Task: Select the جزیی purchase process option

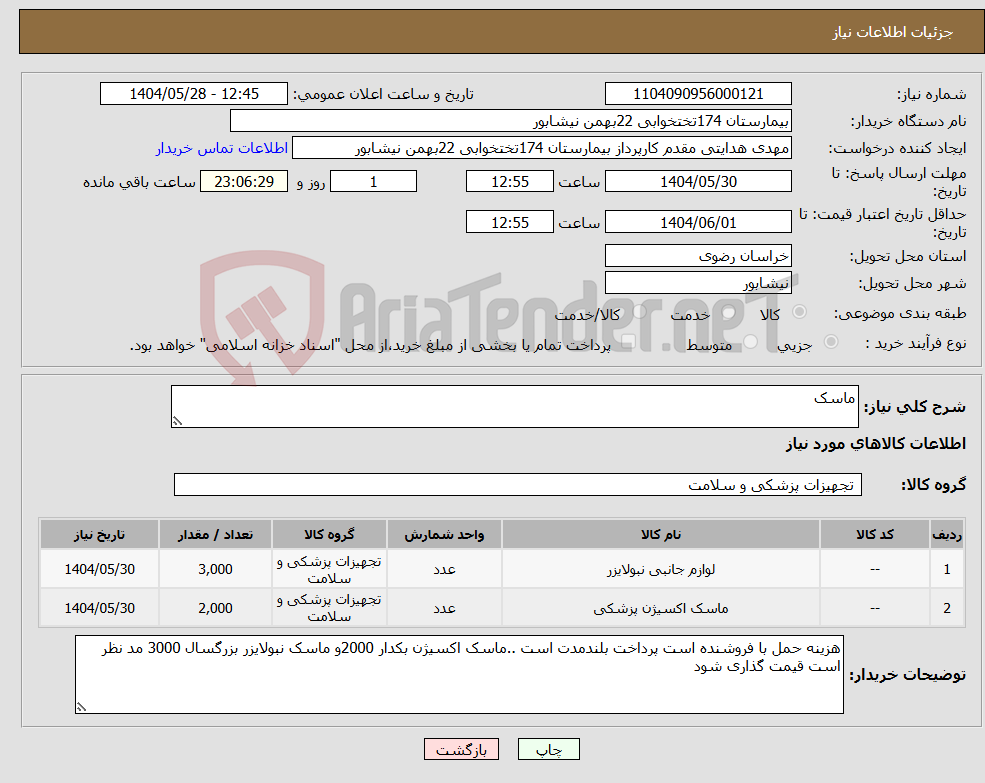Action: click(x=832, y=340)
